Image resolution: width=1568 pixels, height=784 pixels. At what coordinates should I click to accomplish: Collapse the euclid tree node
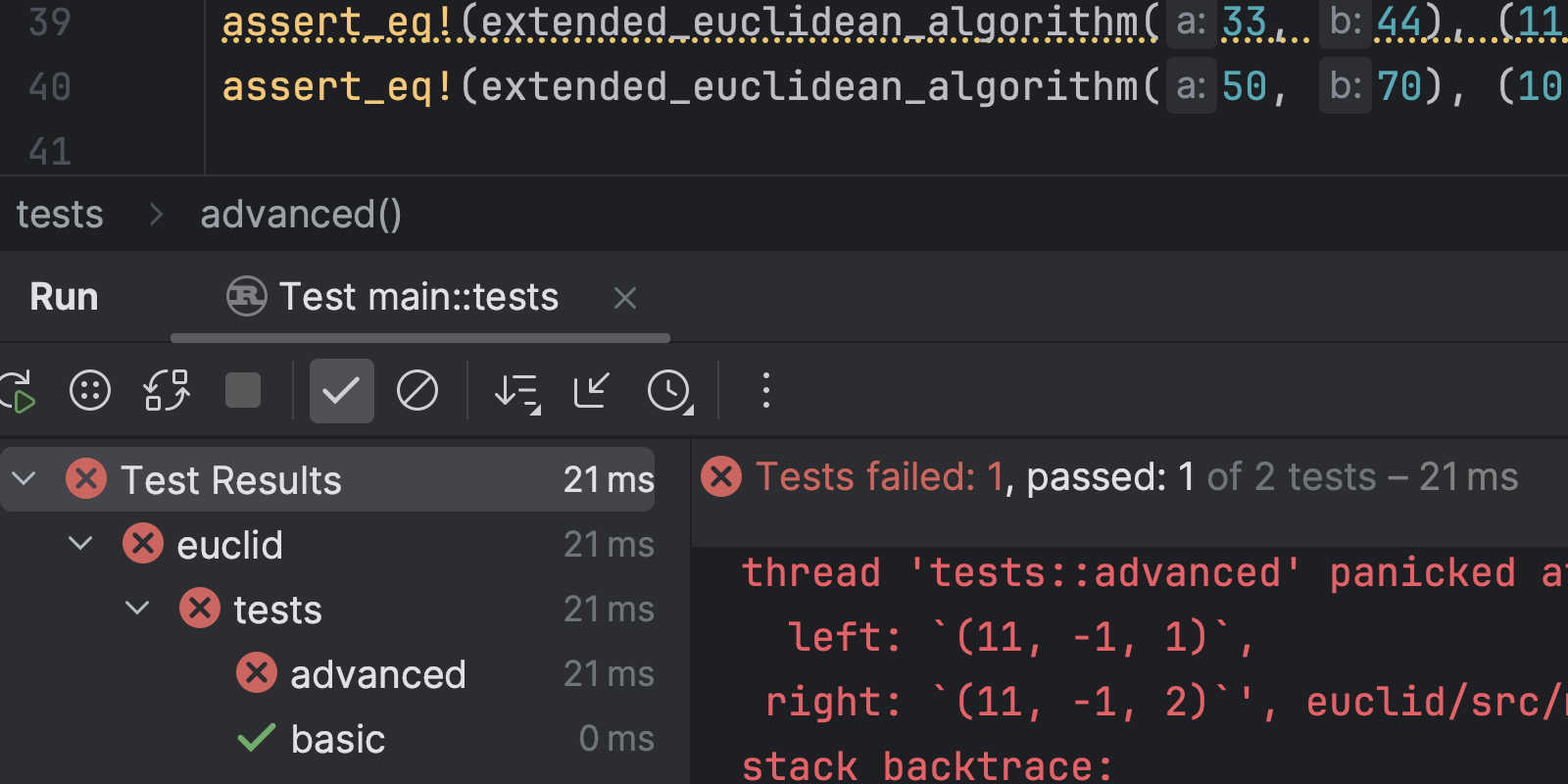[81, 544]
